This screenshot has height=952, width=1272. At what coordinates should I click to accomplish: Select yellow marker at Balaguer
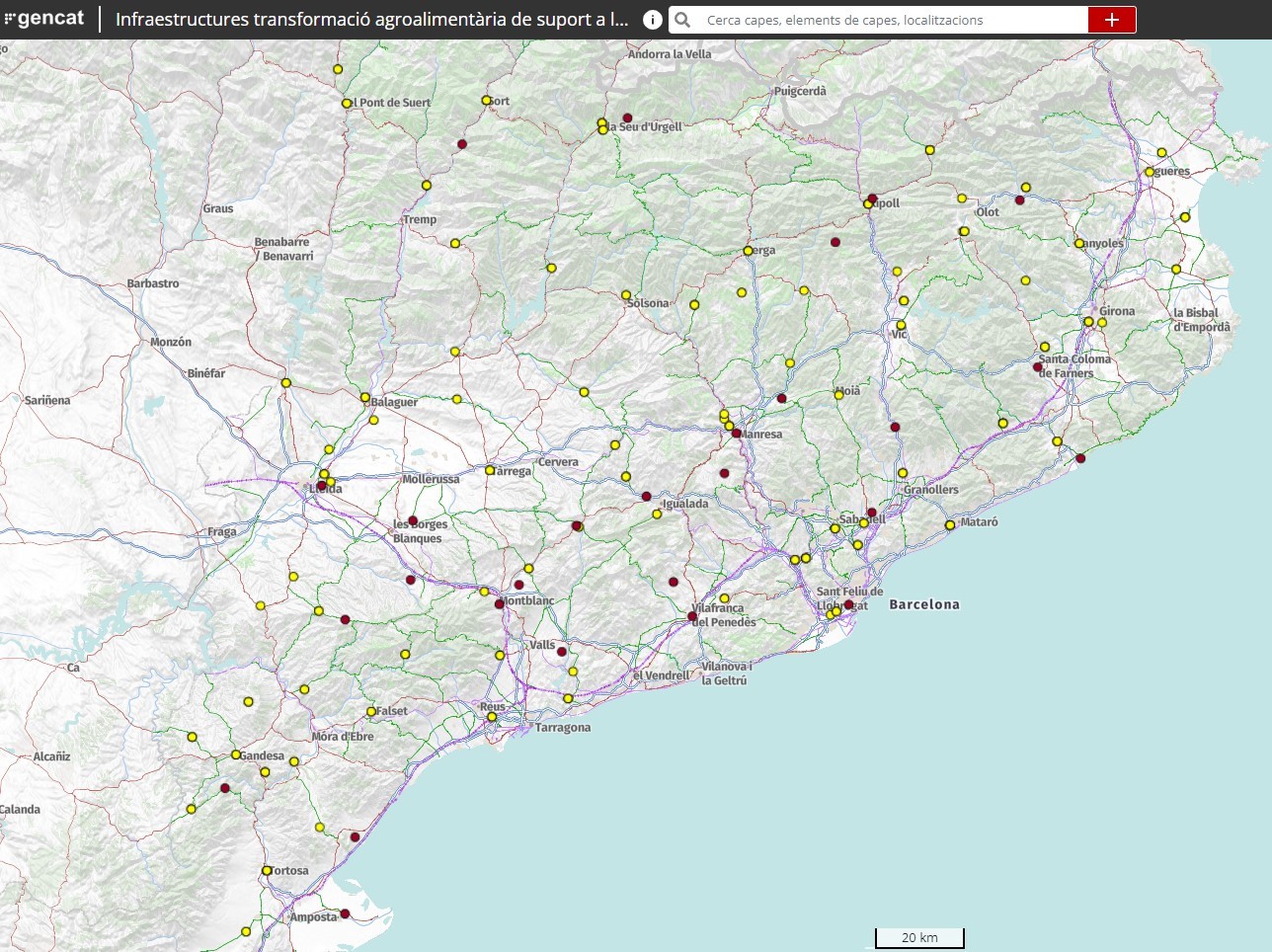pyautogui.click(x=364, y=398)
